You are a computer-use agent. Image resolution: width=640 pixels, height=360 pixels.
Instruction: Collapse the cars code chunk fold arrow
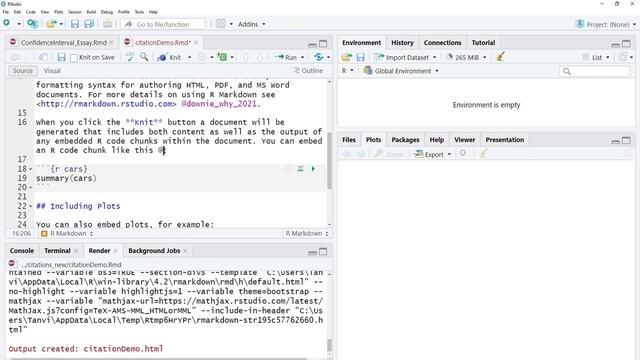(x=31, y=169)
